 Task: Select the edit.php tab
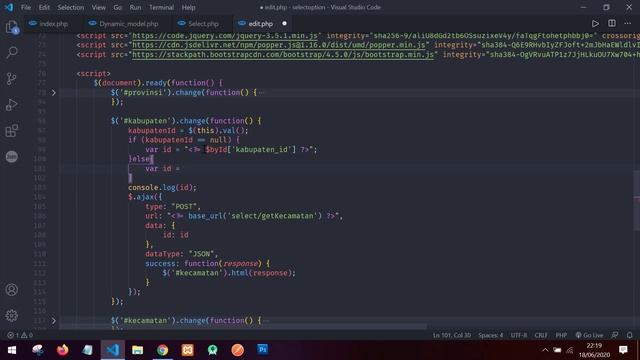click(x=260, y=24)
